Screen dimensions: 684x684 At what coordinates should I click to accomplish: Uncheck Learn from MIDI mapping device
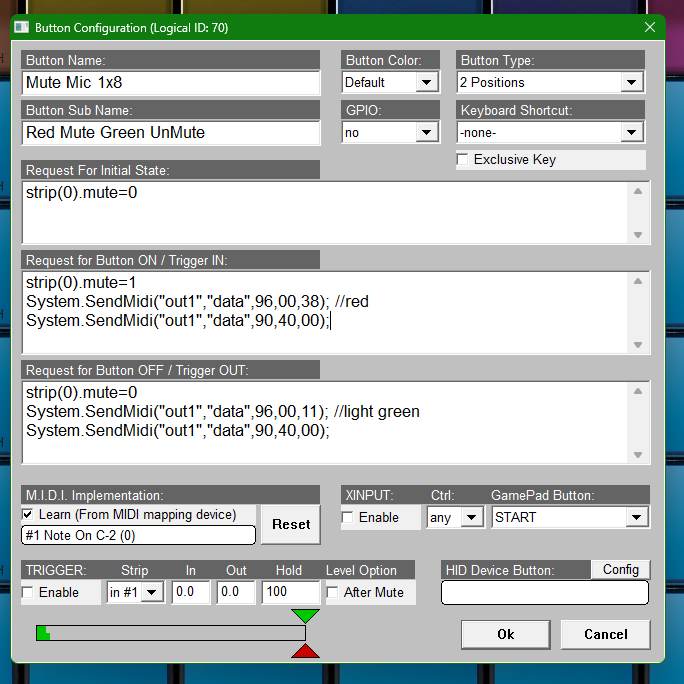click(x=28, y=514)
